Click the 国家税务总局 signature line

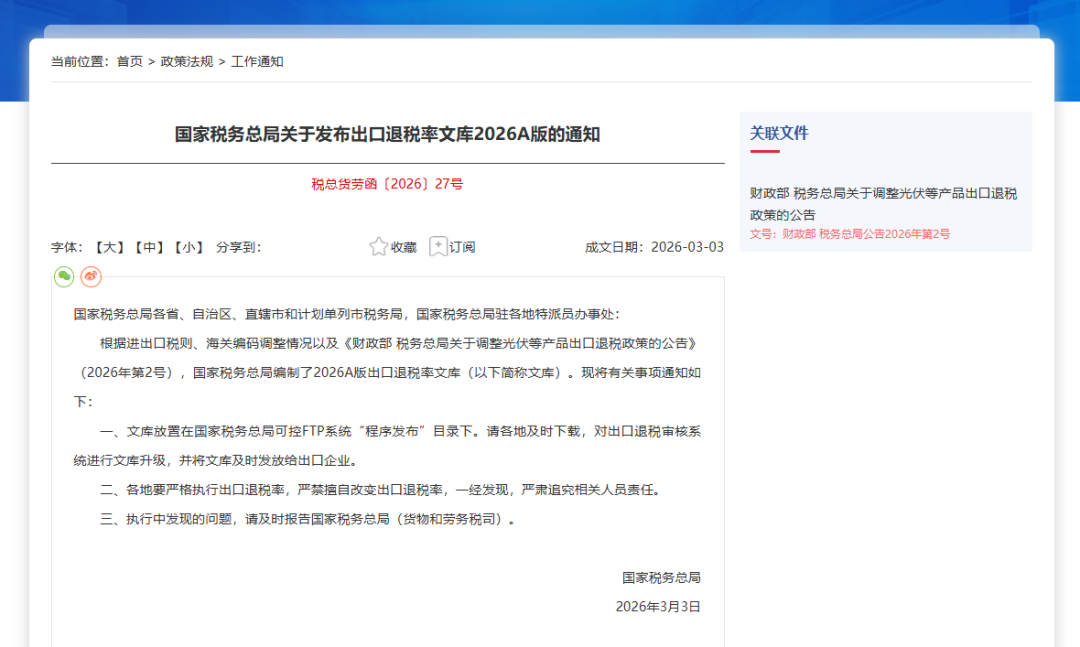point(661,578)
